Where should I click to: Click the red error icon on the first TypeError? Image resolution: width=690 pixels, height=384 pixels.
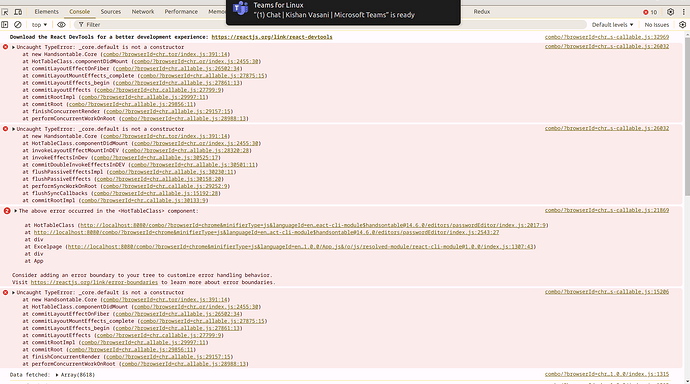pyautogui.click(x=5, y=47)
